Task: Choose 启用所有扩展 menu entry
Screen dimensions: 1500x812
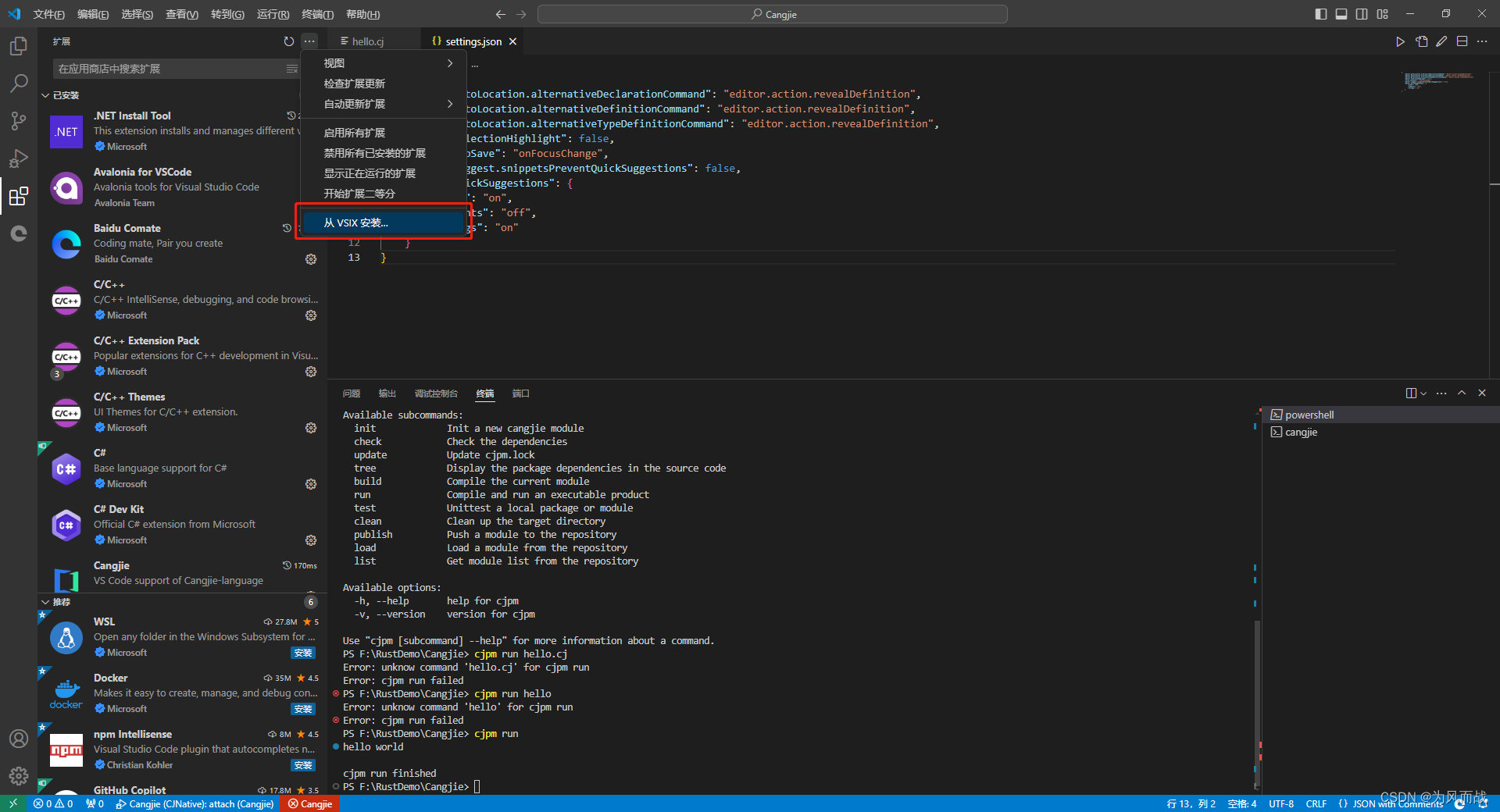Action: coord(384,133)
